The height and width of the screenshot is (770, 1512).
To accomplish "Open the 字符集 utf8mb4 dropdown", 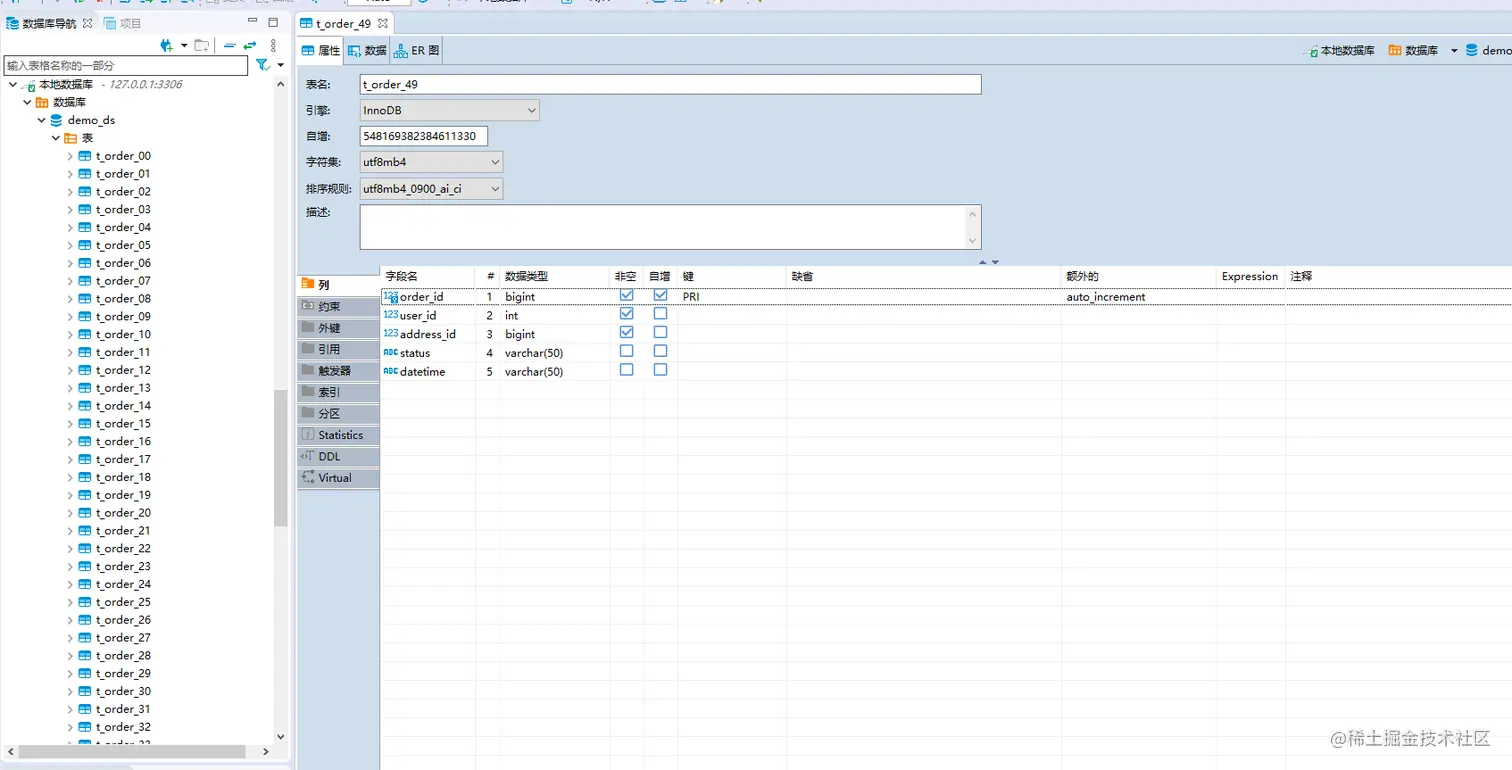I will coord(431,162).
